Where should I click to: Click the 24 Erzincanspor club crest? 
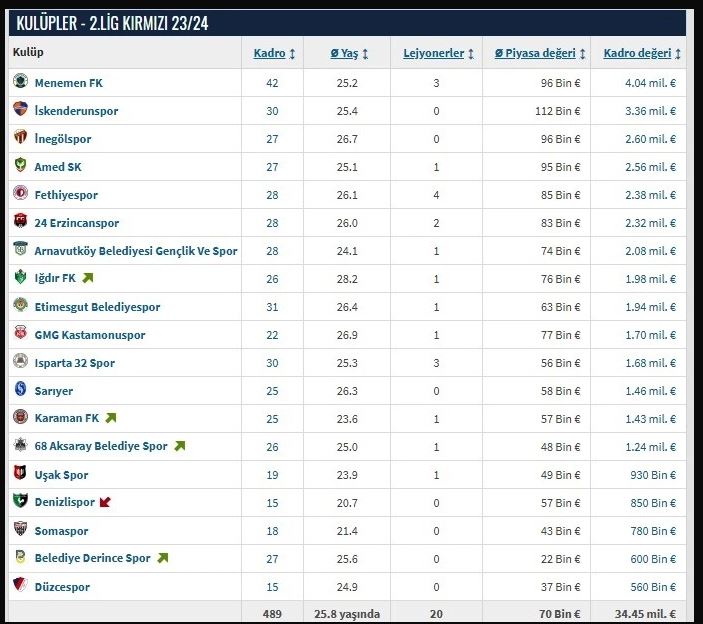coord(20,221)
